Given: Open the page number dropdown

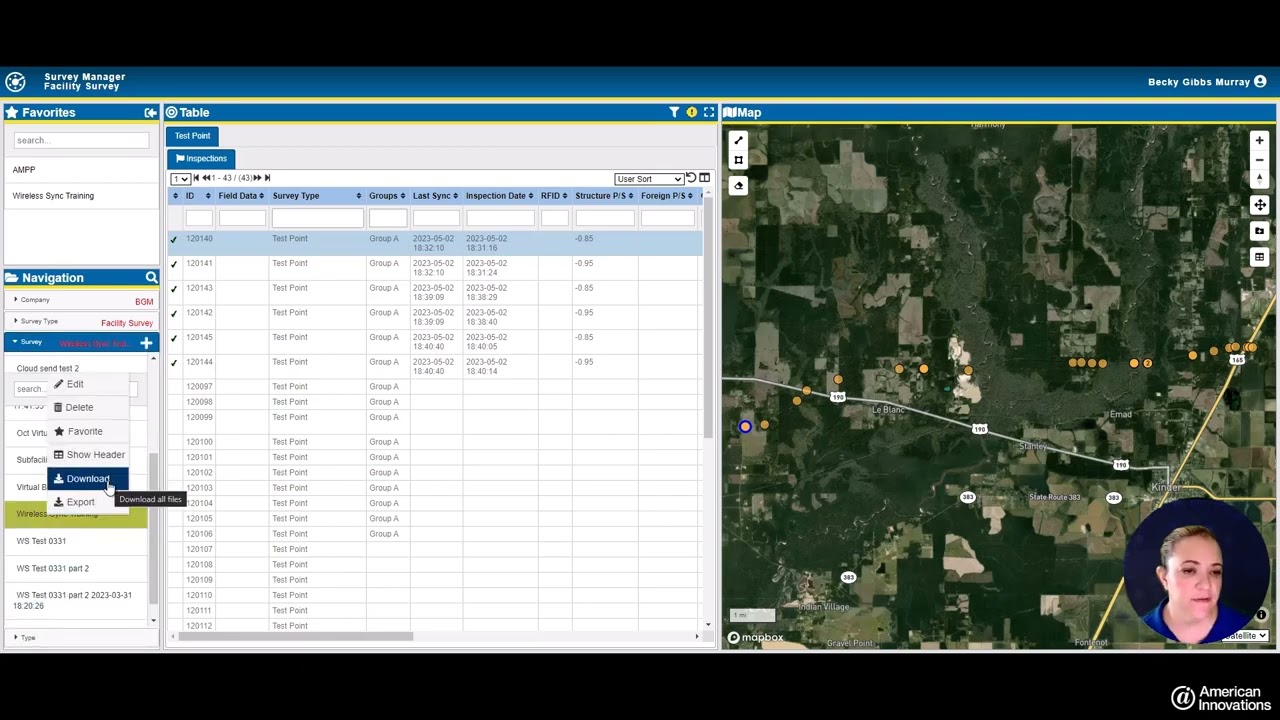Looking at the screenshot, I should (x=180, y=179).
